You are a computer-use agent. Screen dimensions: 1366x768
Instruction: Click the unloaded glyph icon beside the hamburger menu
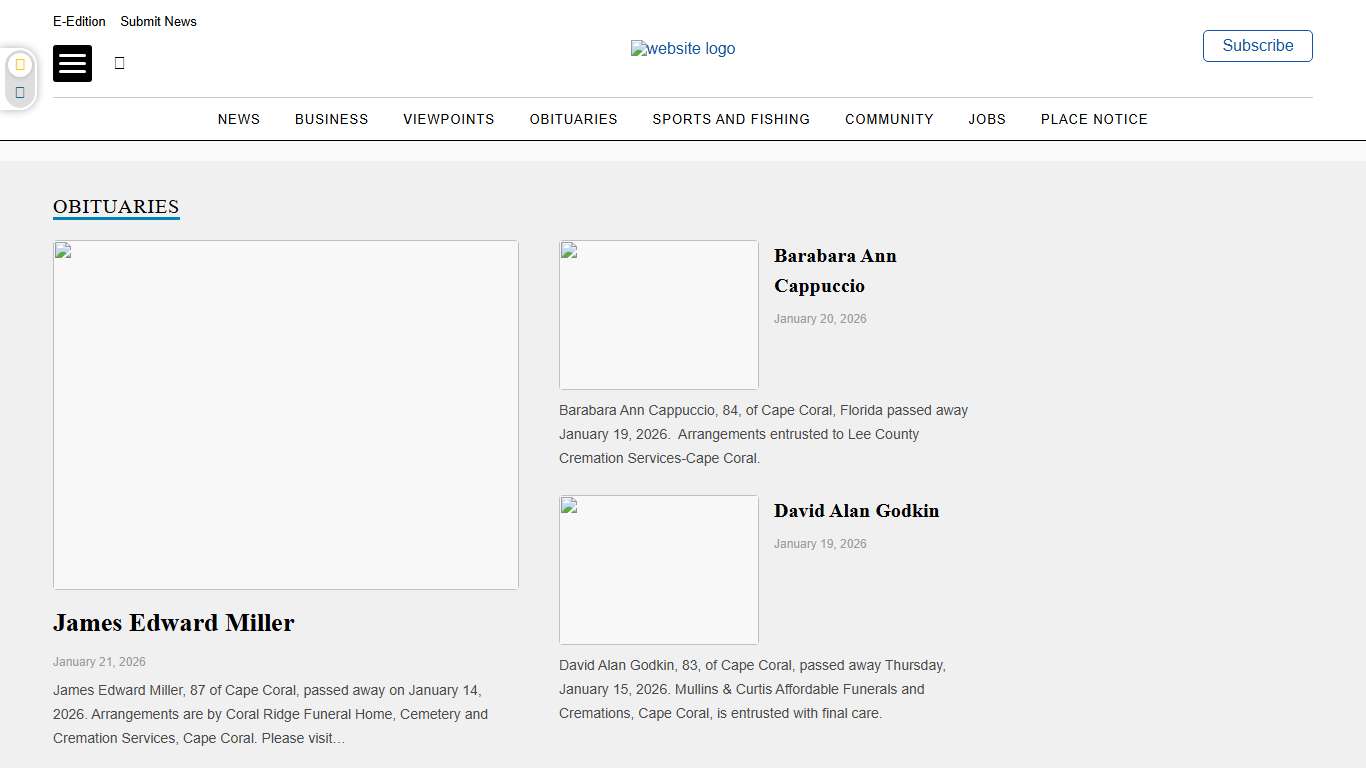click(120, 63)
